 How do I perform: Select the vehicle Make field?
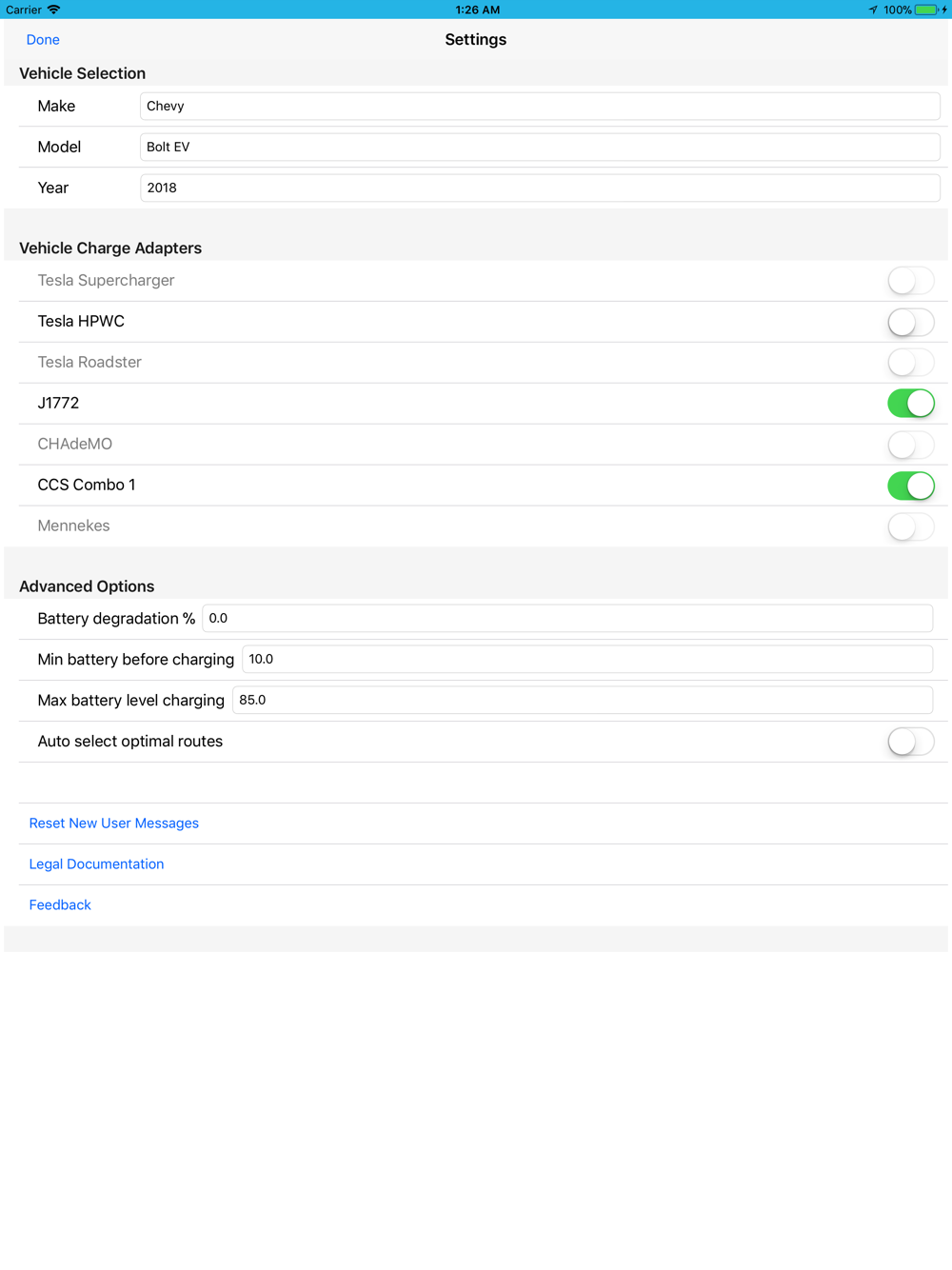[x=539, y=107]
